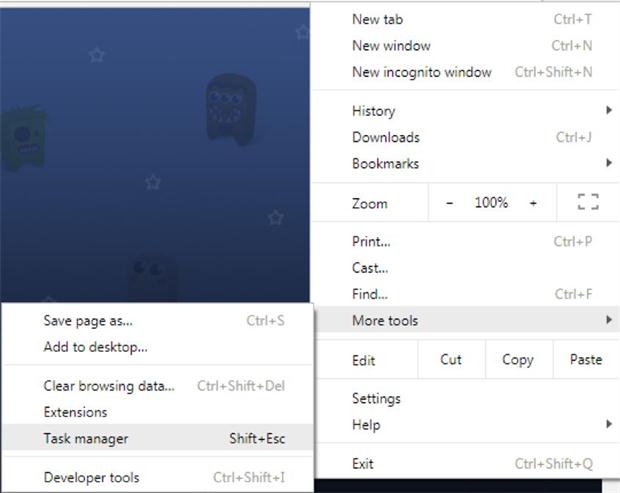Click the fullscreen icon in Zoom row

tap(588, 202)
